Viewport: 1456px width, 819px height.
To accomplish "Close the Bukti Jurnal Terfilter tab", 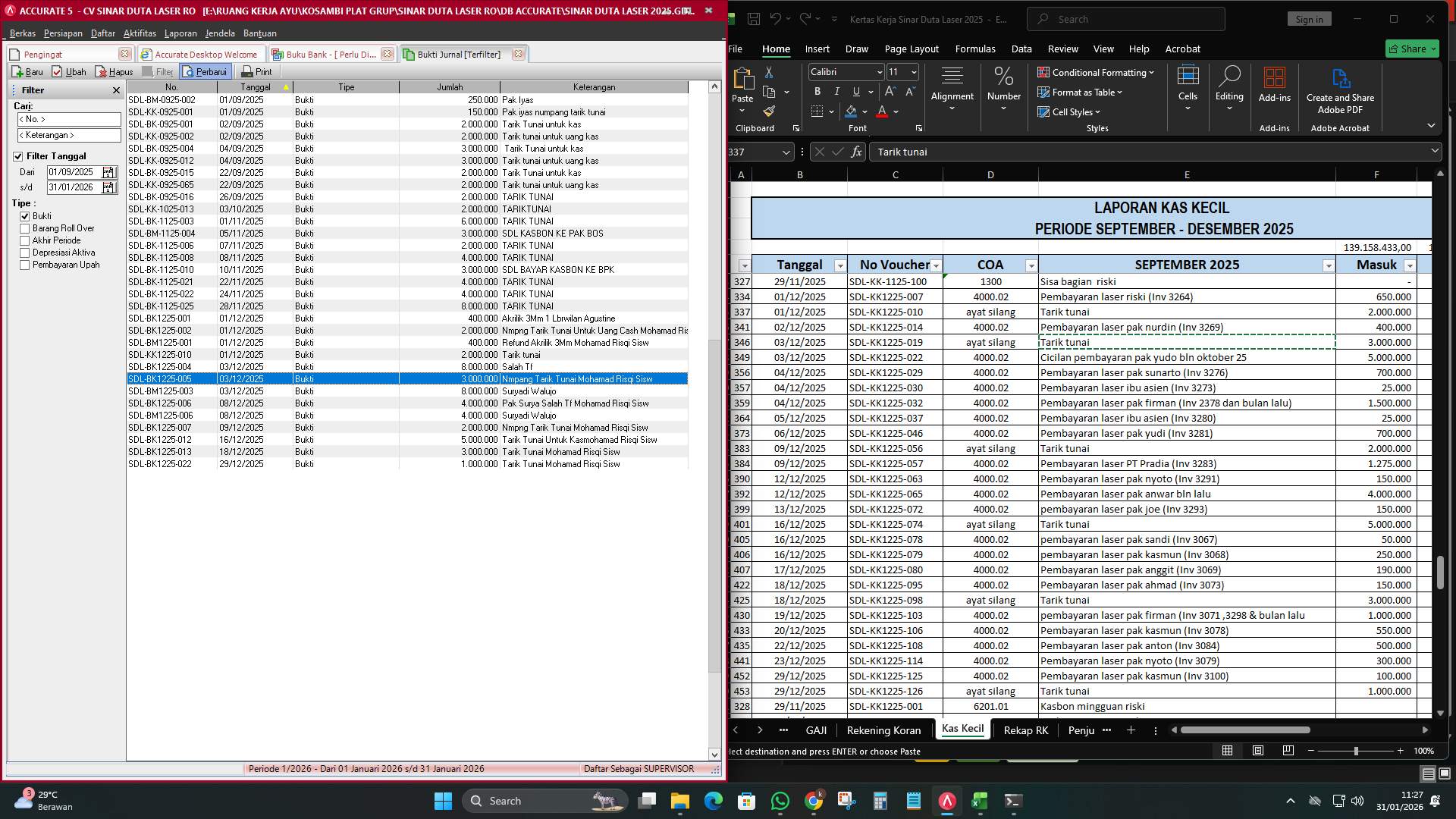I will 518,54.
